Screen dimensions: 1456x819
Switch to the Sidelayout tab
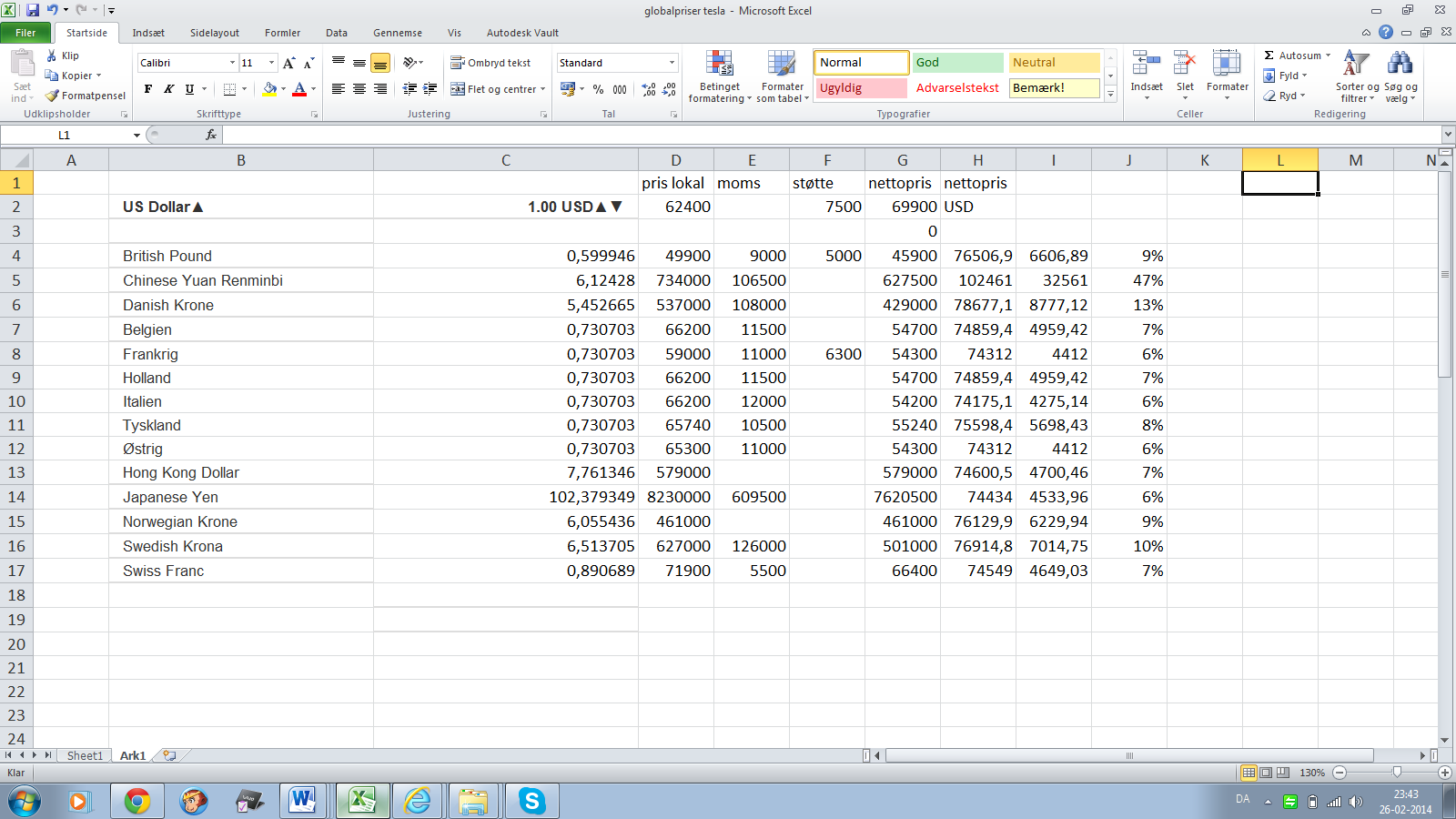(215, 33)
